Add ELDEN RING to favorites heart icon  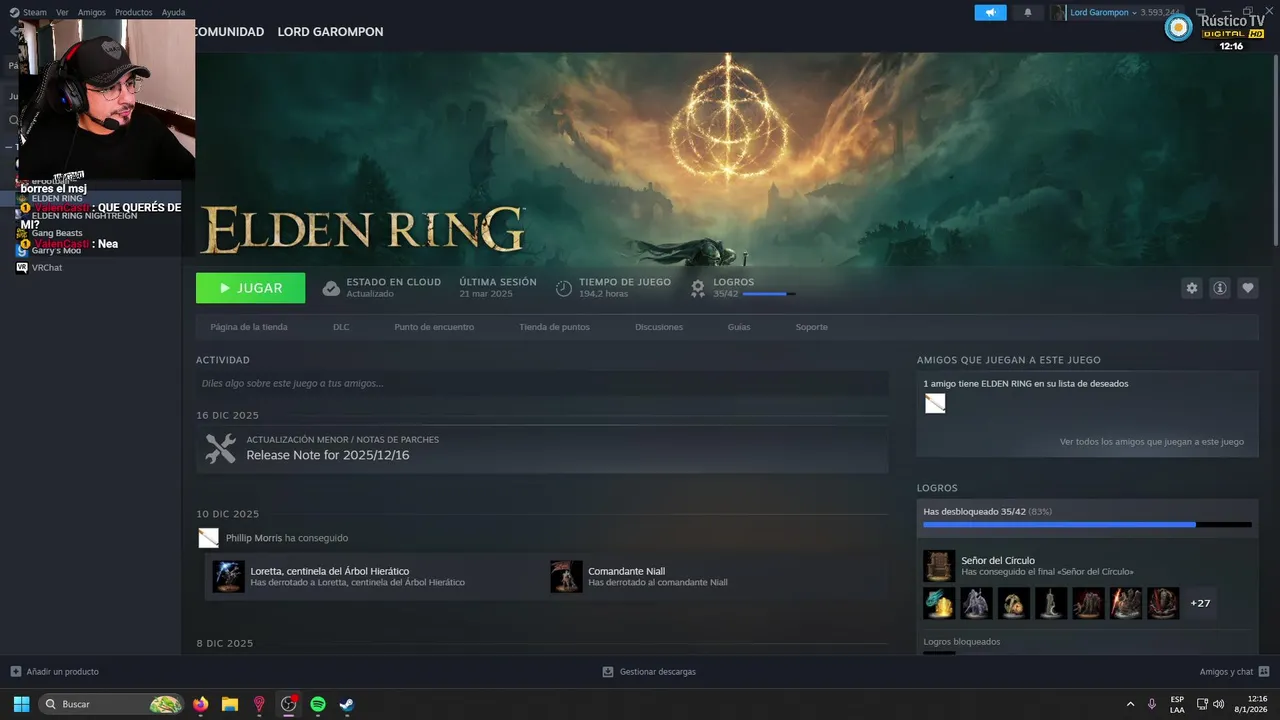pos(1248,288)
